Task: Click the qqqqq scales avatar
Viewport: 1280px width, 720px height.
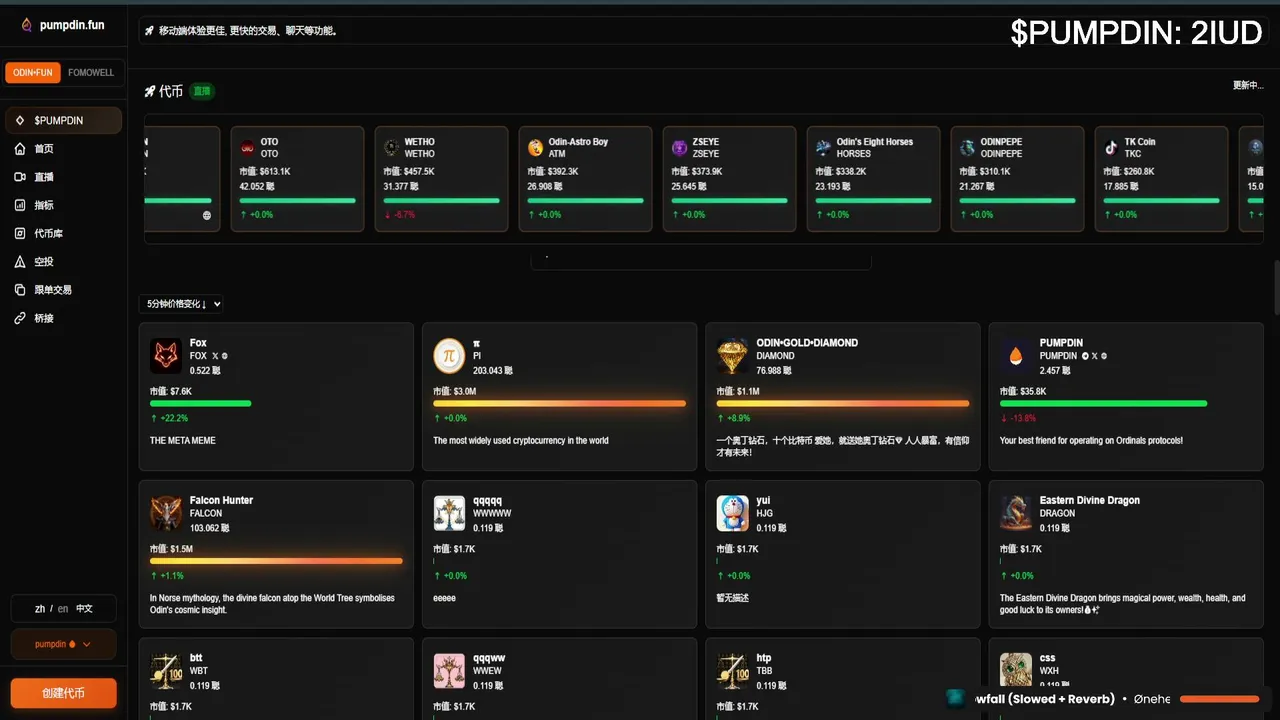Action: tap(449, 514)
